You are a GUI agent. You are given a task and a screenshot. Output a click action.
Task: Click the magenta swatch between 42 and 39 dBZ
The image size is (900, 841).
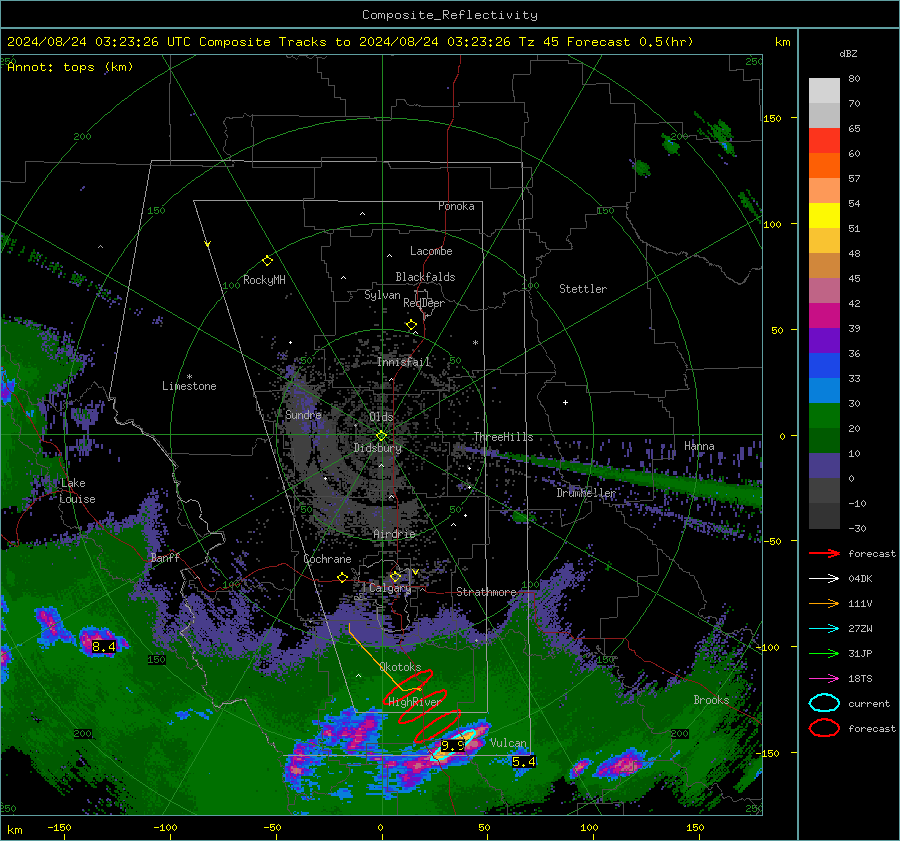[x=824, y=316]
